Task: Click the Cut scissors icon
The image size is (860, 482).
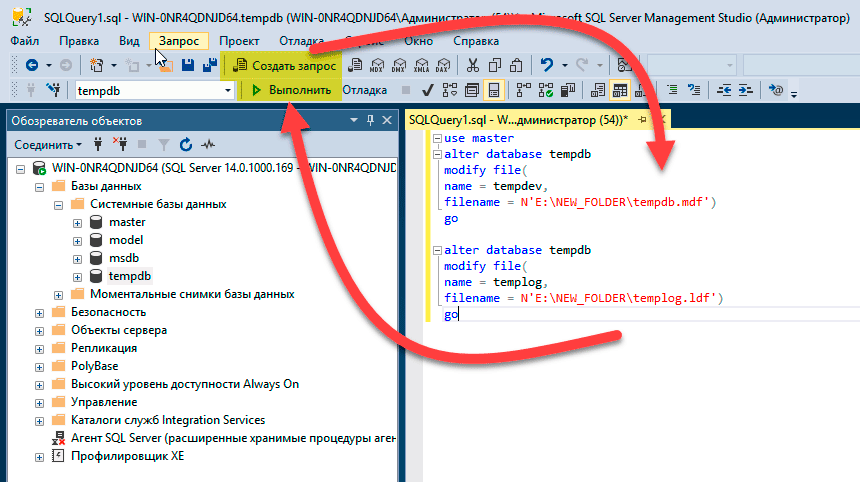Action: (x=472, y=65)
